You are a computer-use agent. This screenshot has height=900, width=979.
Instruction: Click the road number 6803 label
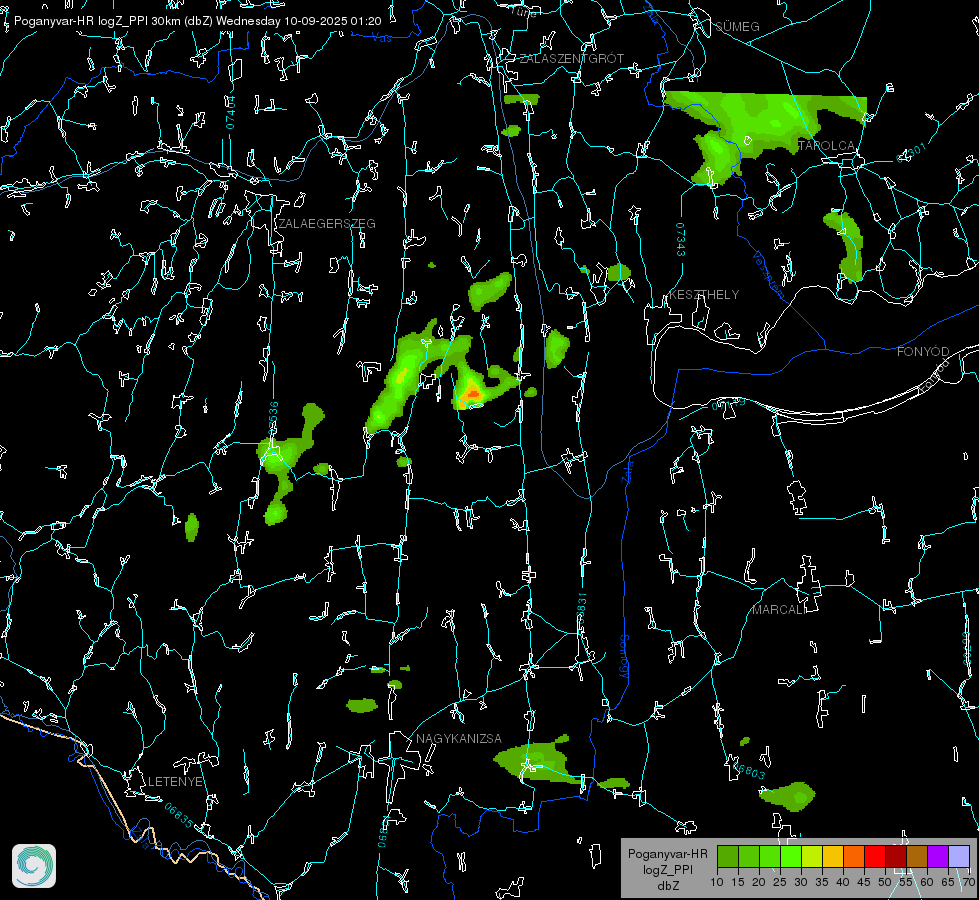click(750, 771)
